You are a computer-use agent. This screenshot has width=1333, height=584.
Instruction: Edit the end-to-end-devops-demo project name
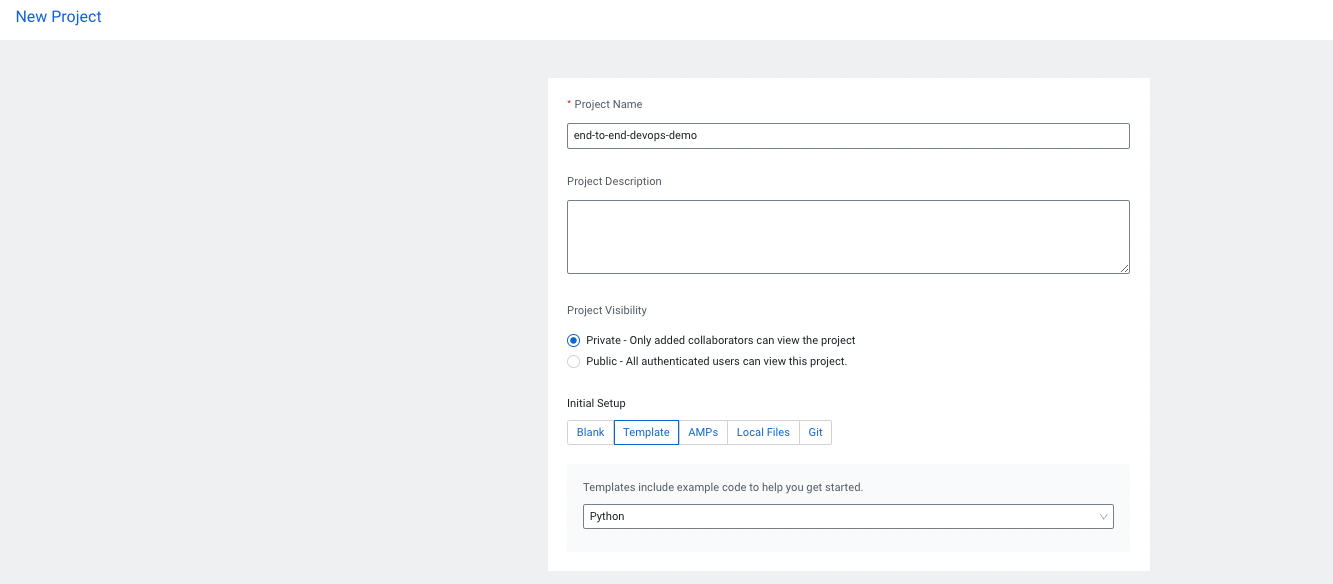coord(848,135)
